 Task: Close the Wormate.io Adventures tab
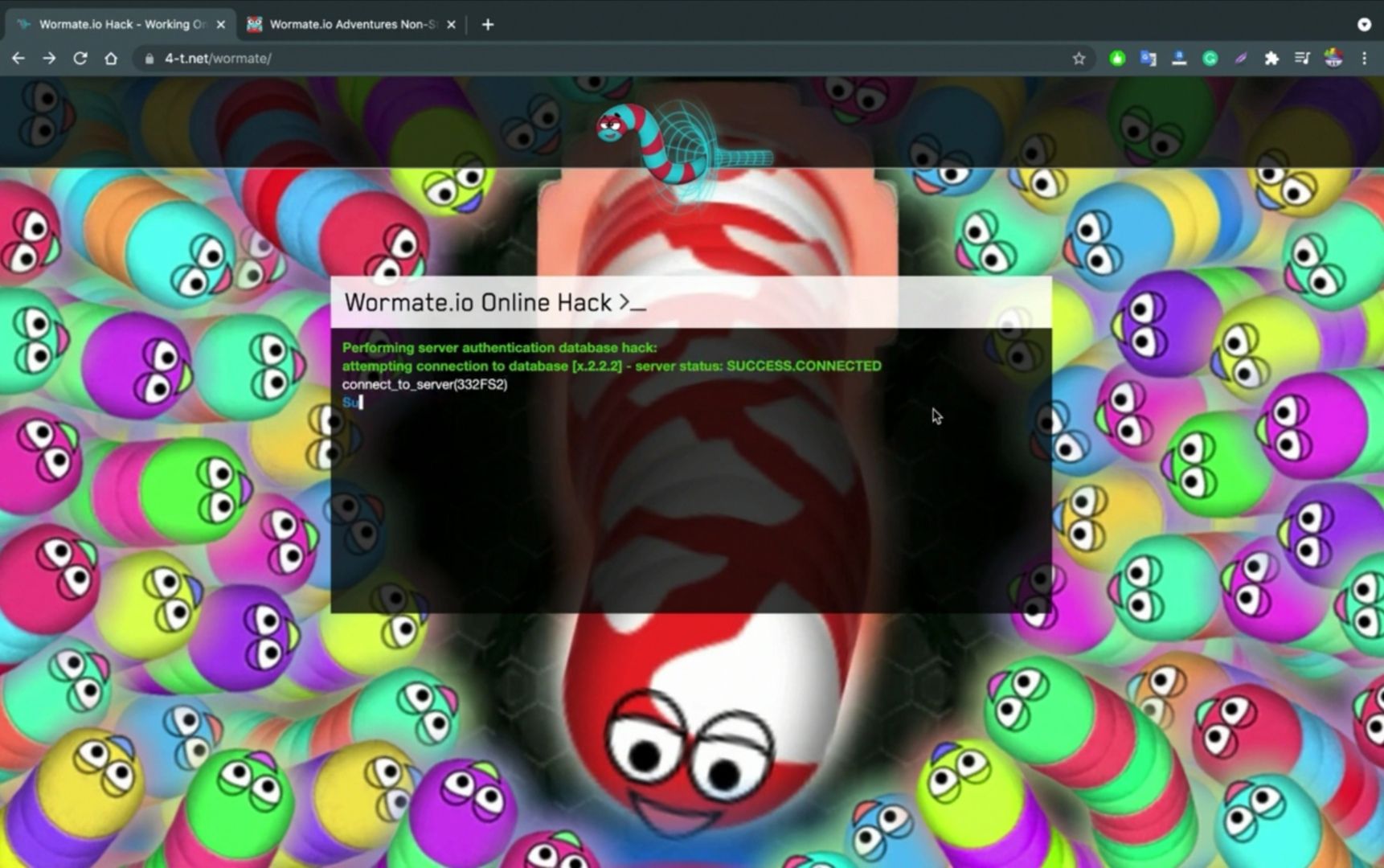pyautogui.click(x=451, y=24)
